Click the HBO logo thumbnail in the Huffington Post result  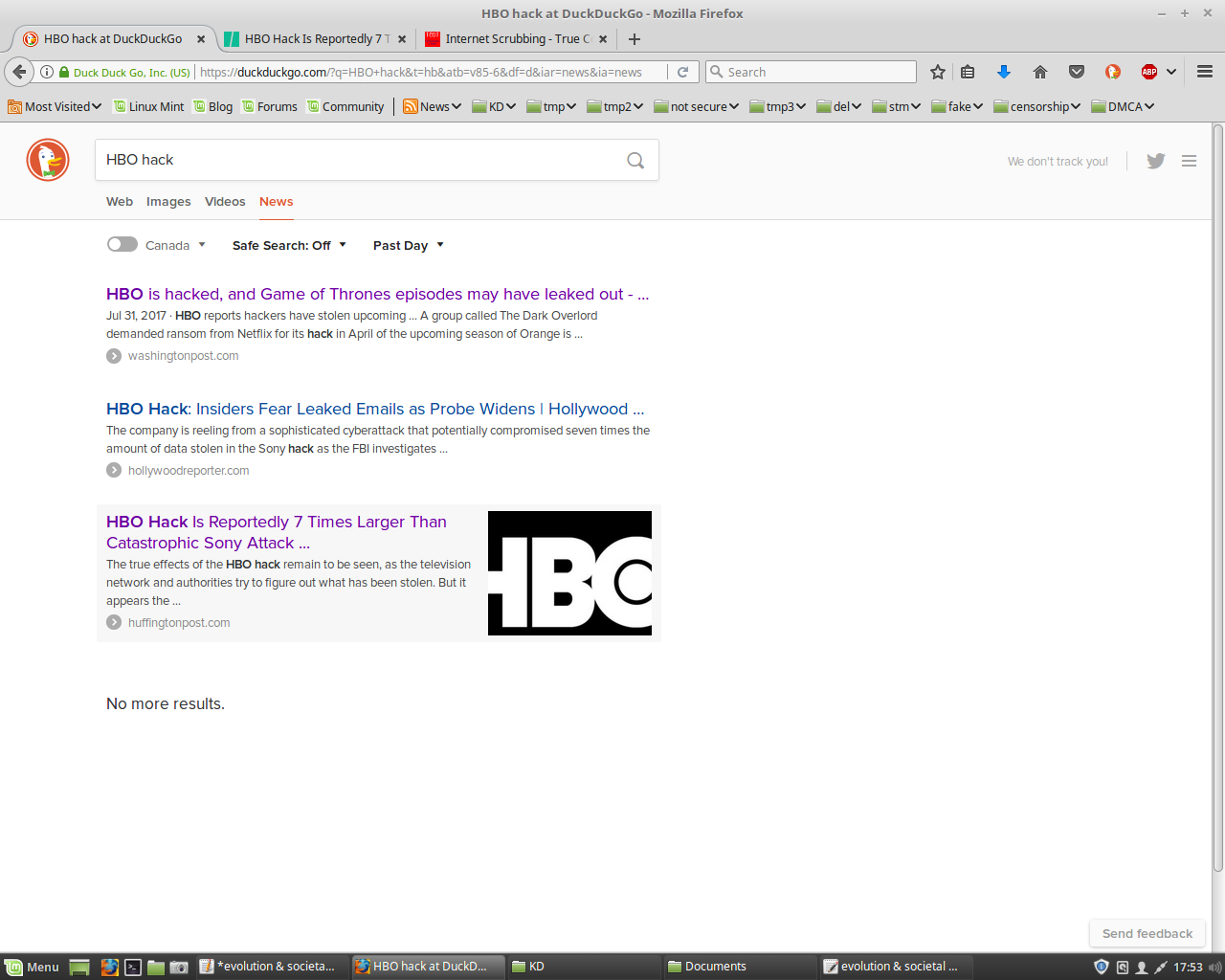point(570,572)
